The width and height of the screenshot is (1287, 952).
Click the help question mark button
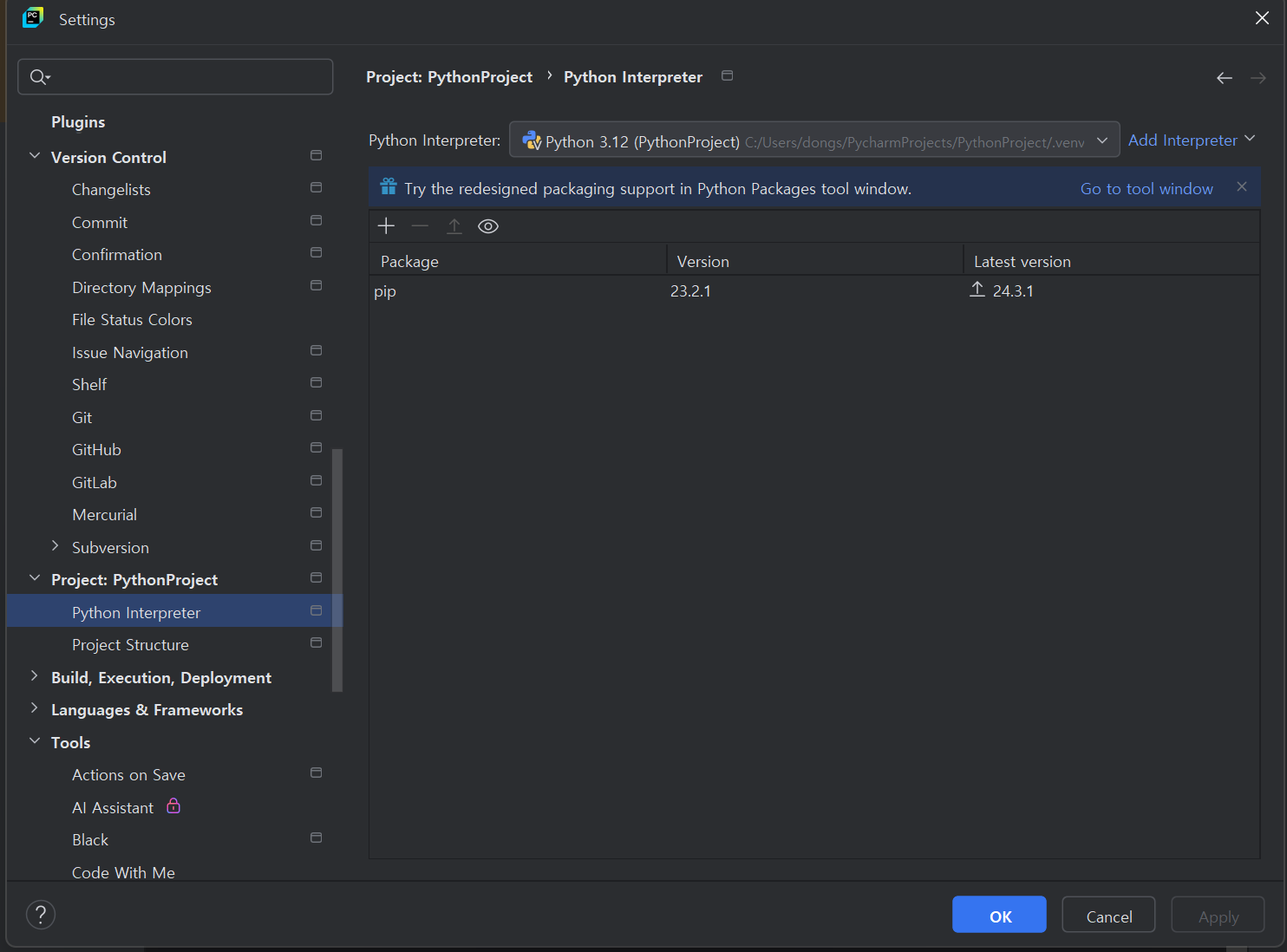tap(41, 915)
